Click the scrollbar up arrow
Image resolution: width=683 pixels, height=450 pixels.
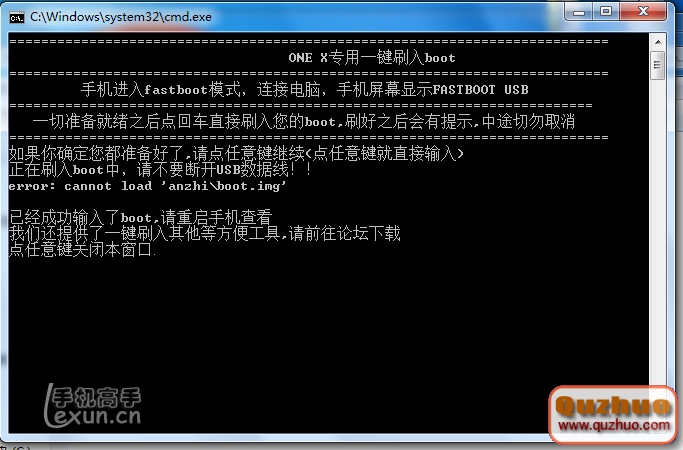coord(658,42)
